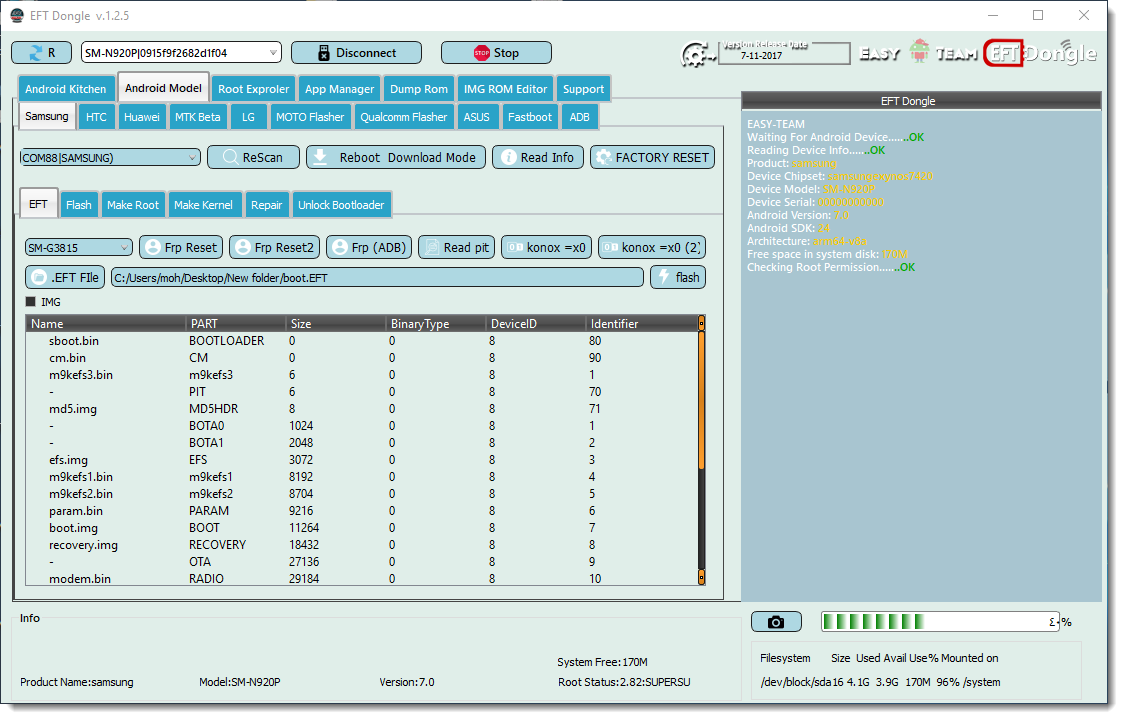Select the MTK Beta tab
This screenshot has width=1123, height=719.
pyautogui.click(x=198, y=117)
